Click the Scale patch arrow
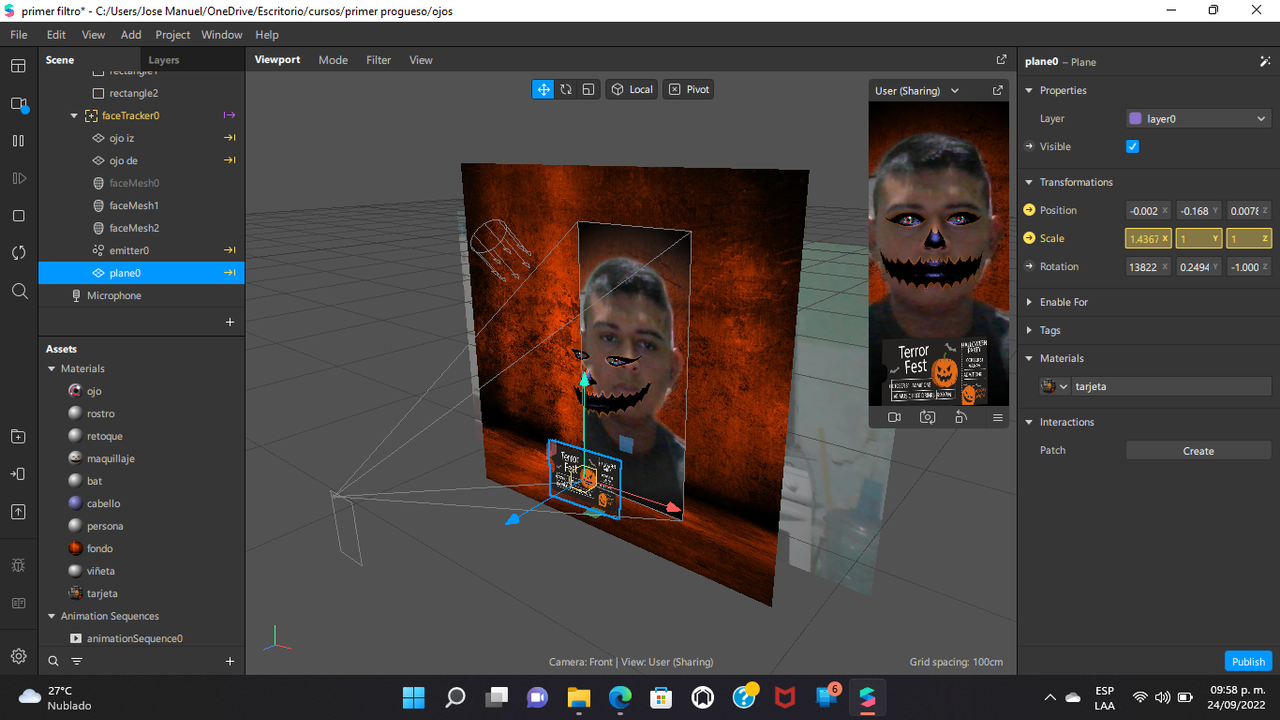 (x=1030, y=238)
